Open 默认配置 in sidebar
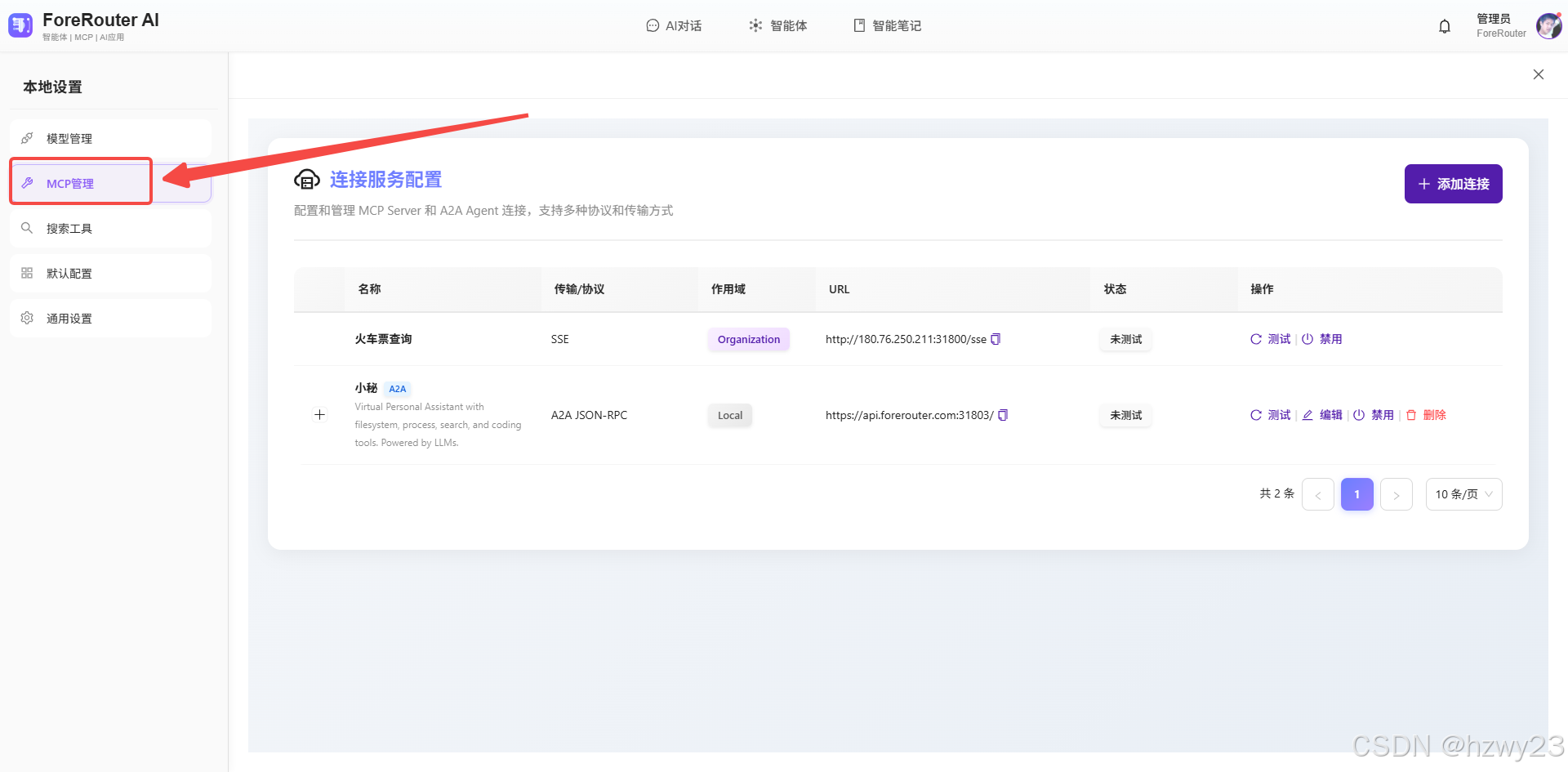The image size is (1568, 772). point(110,274)
